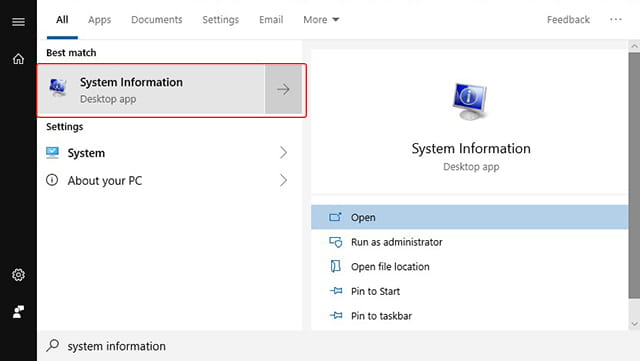Click the search box with 'system information'

pos(338,346)
